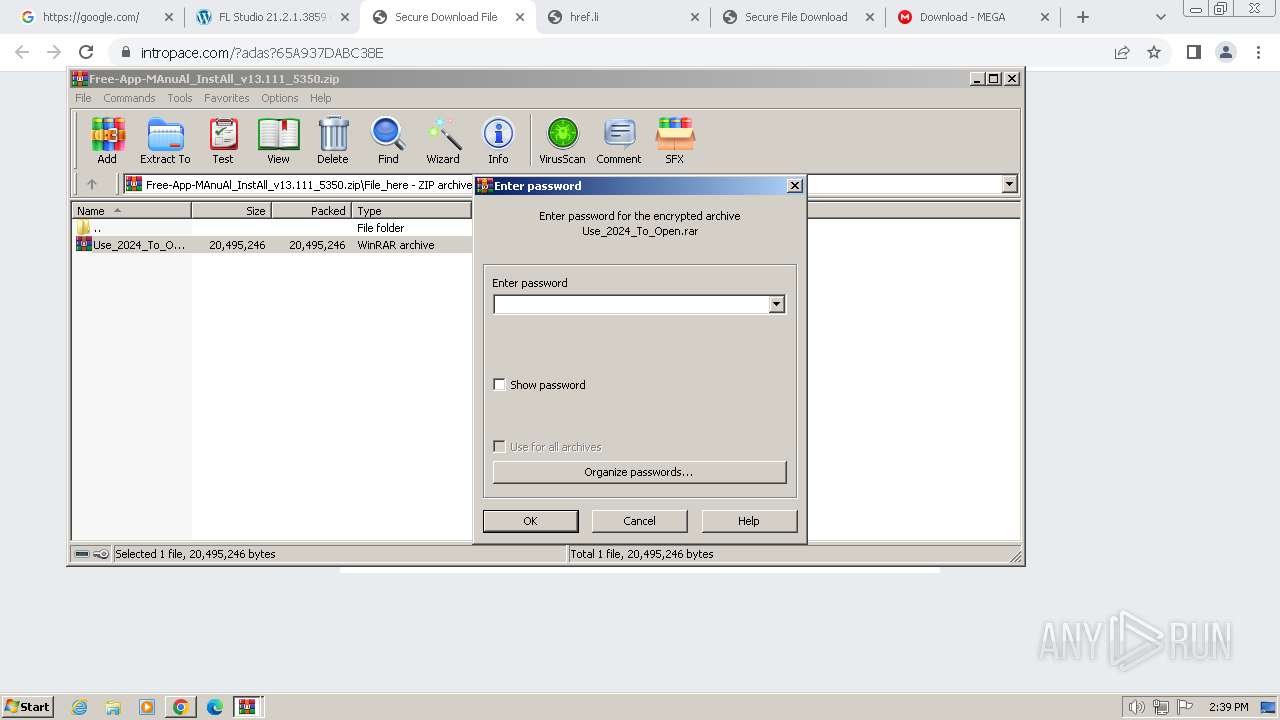Image resolution: width=1280 pixels, height=720 pixels.
Task: Click the Delete trash can icon
Action: pos(333,140)
